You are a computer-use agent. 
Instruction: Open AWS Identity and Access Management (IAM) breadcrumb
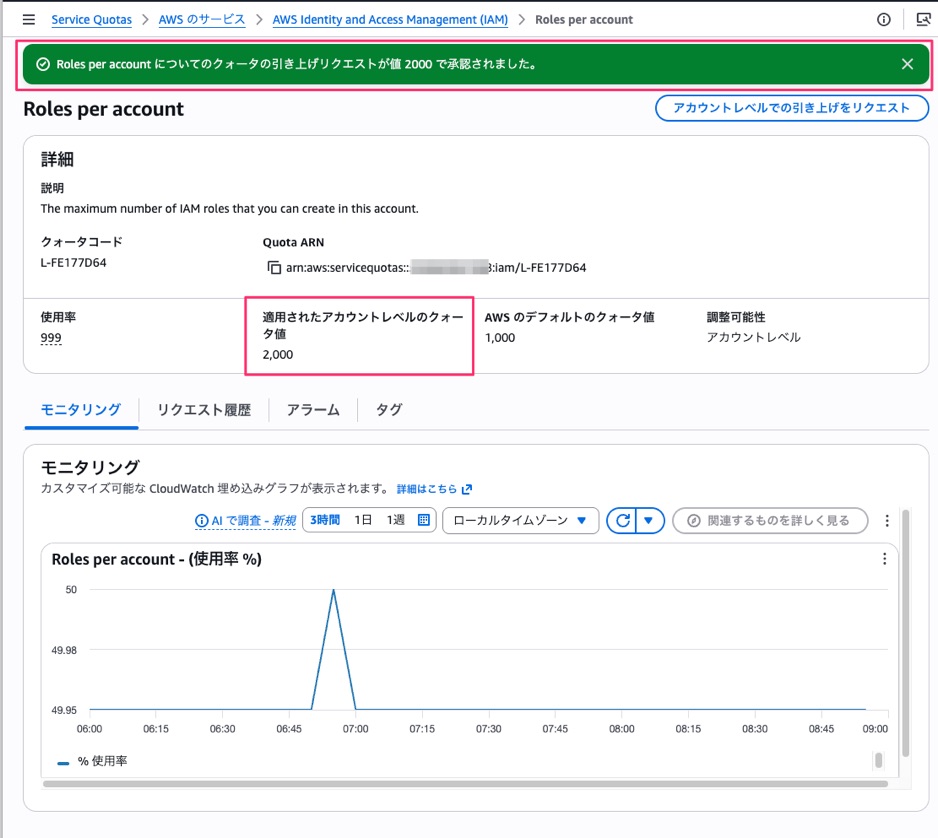click(390, 20)
